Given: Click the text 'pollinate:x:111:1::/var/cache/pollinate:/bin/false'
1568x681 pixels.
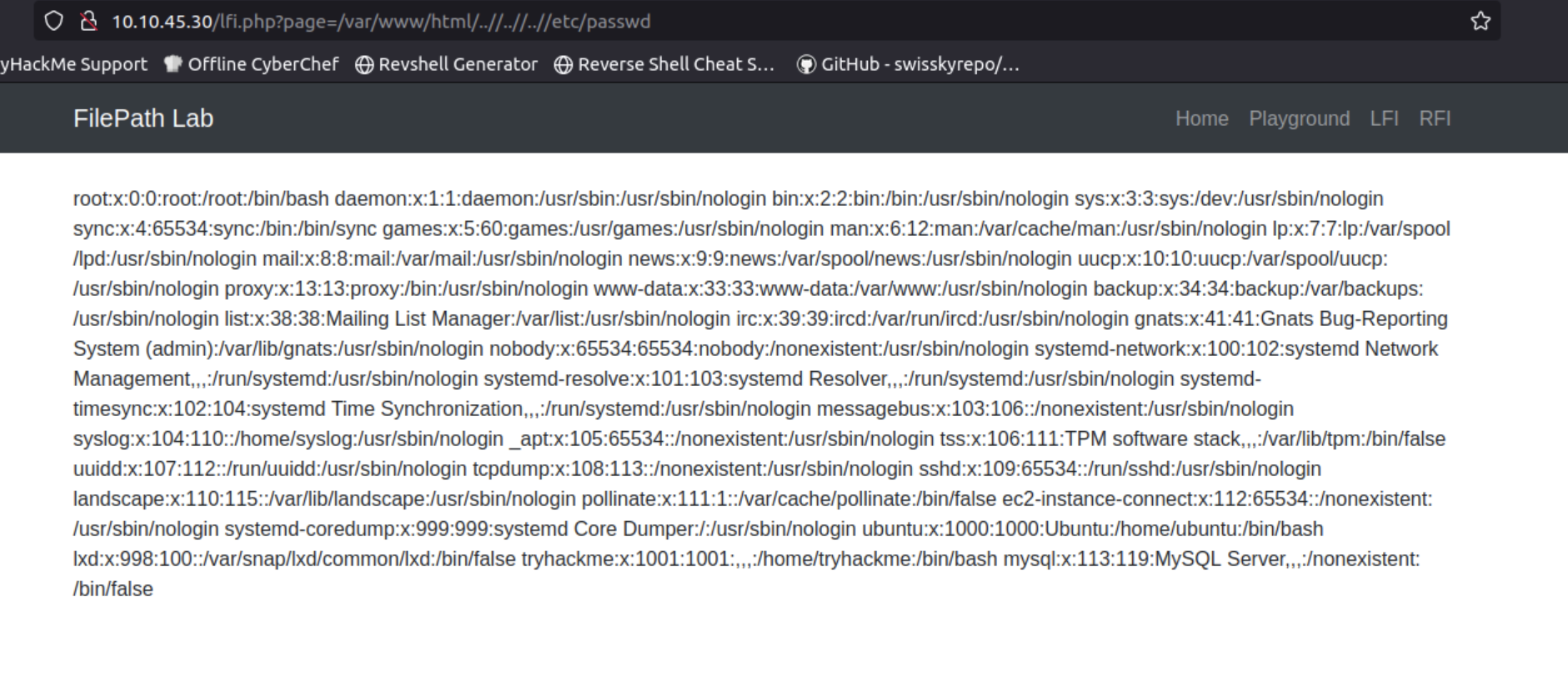Looking at the screenshot, I should point(789,498).
